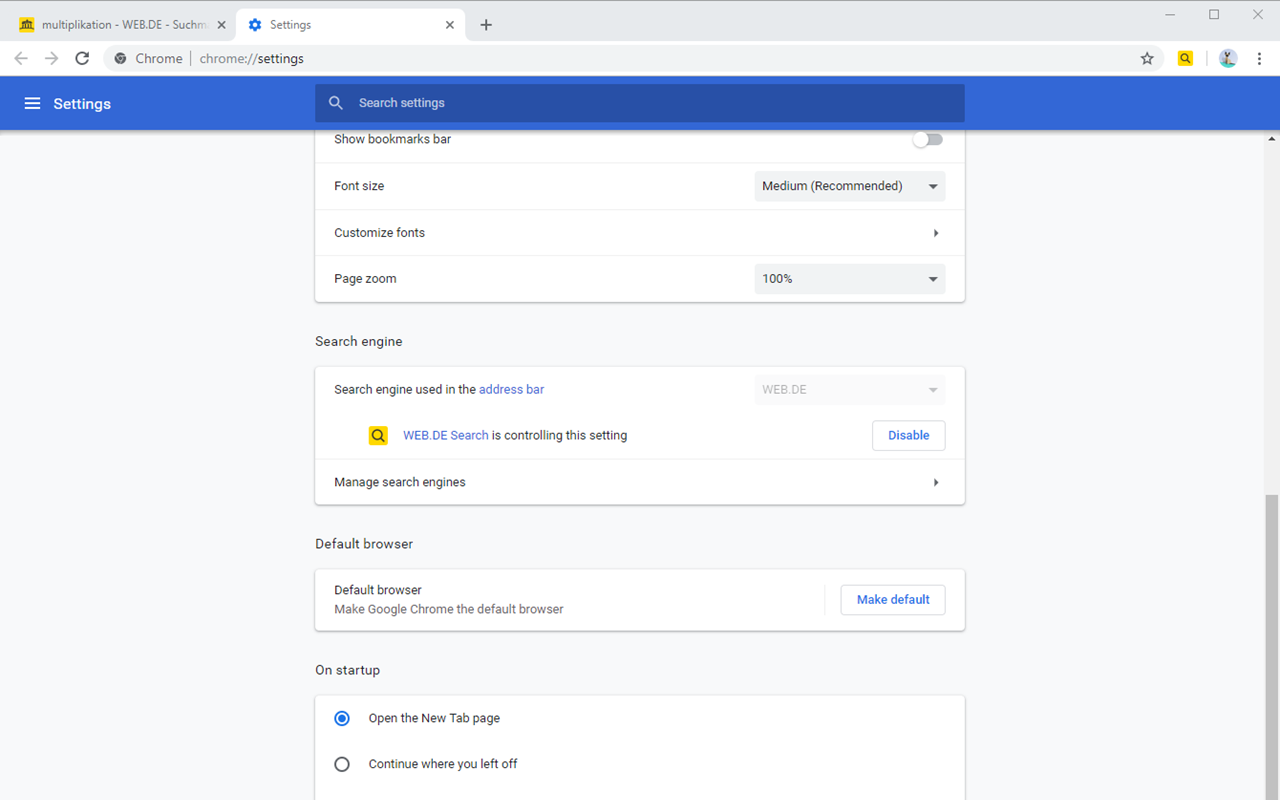Image resolution: width=1280 pixels, height=800 pixels.
Task: Click the magnifier icon in search settings
Action: (x=336, y=103)
